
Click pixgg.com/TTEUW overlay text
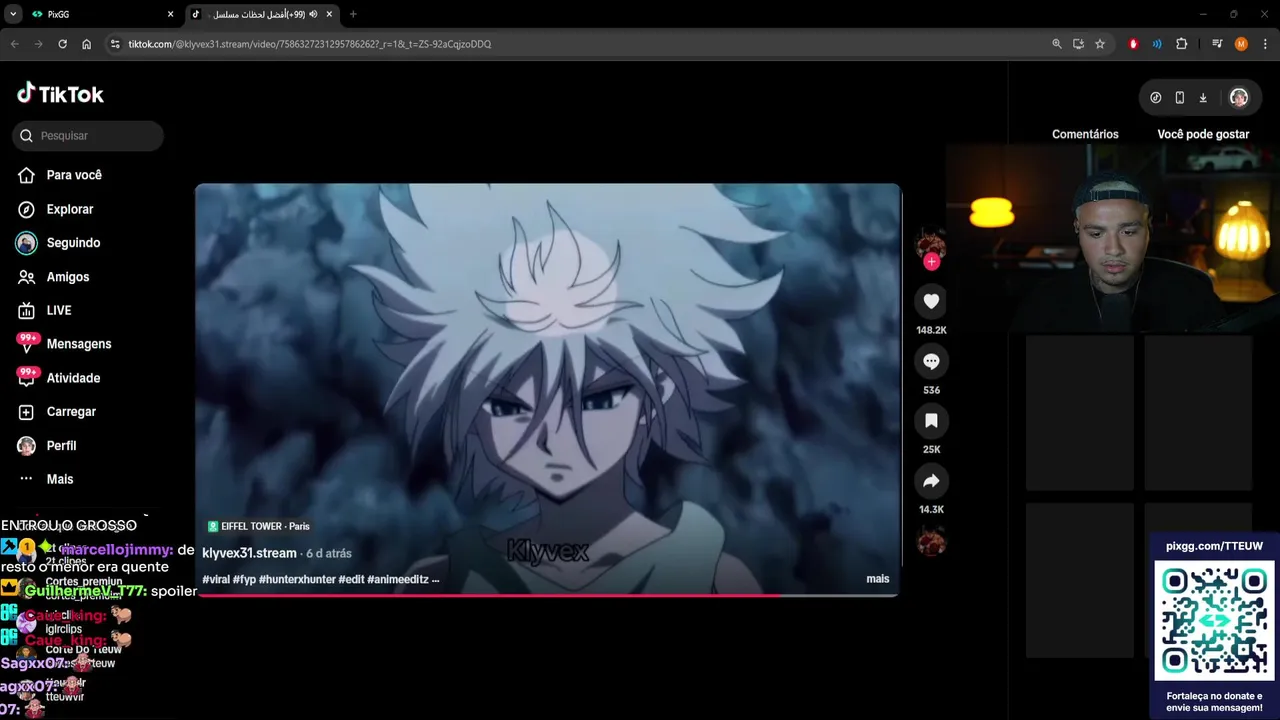click(1214, 546)
